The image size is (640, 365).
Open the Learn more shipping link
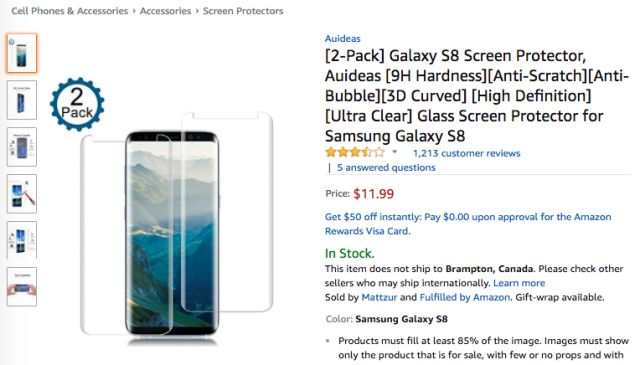pos(519,283)
